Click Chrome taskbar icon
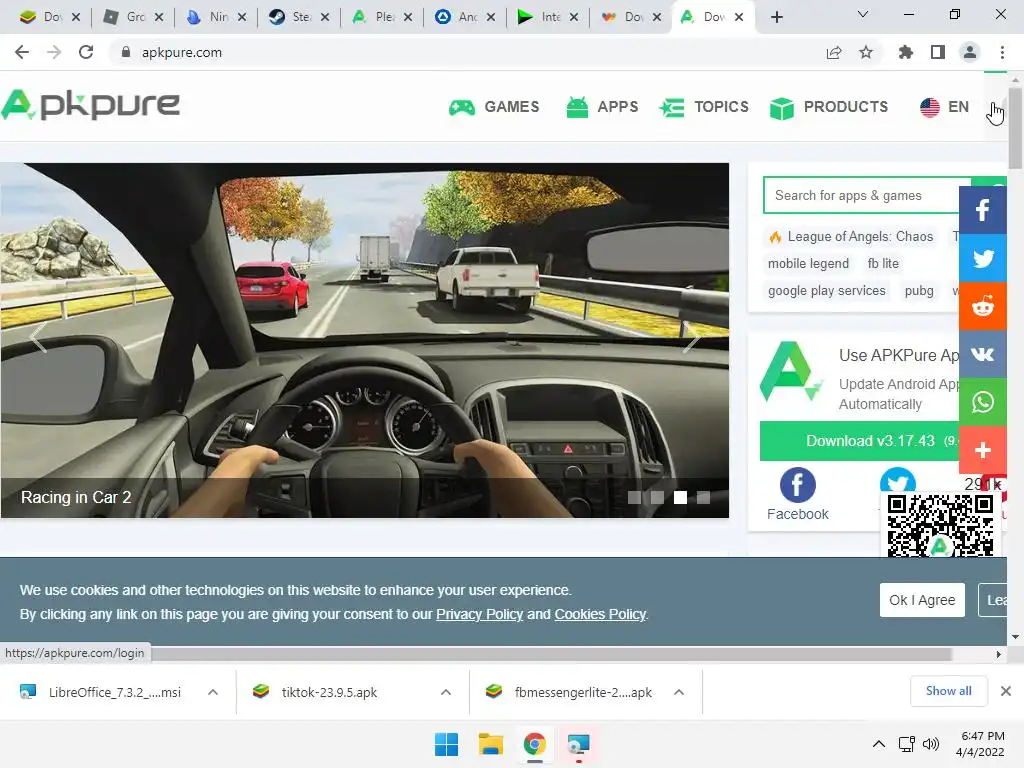Screen dimensions: 1024x768 pyautogui.click(x=534, y=744)
